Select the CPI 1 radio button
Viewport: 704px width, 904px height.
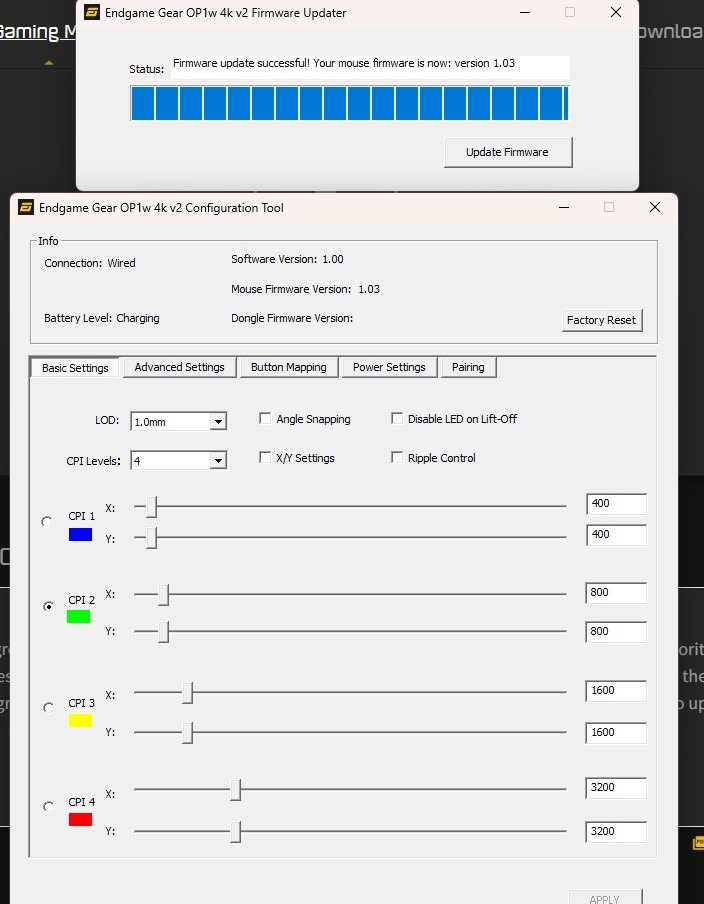pos(47,521)
